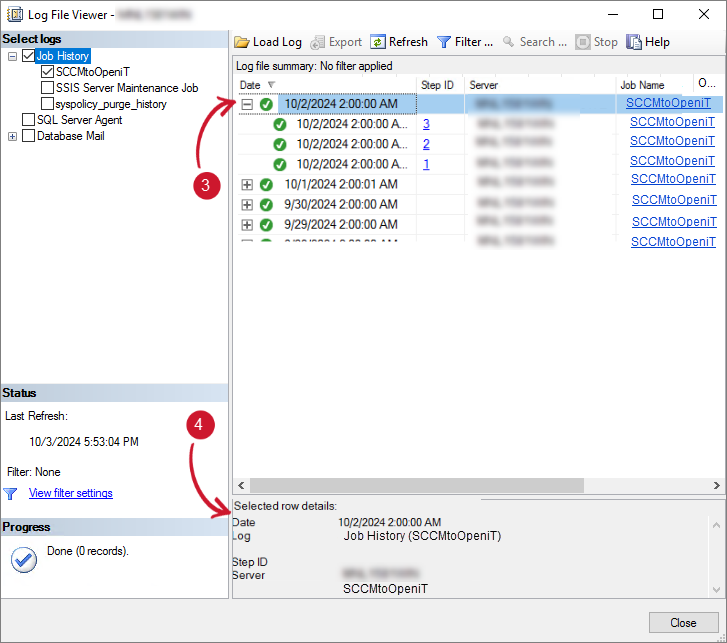
Task: Check the syspolicy_purge_history checkbox
Action: (x=47, y=104)
